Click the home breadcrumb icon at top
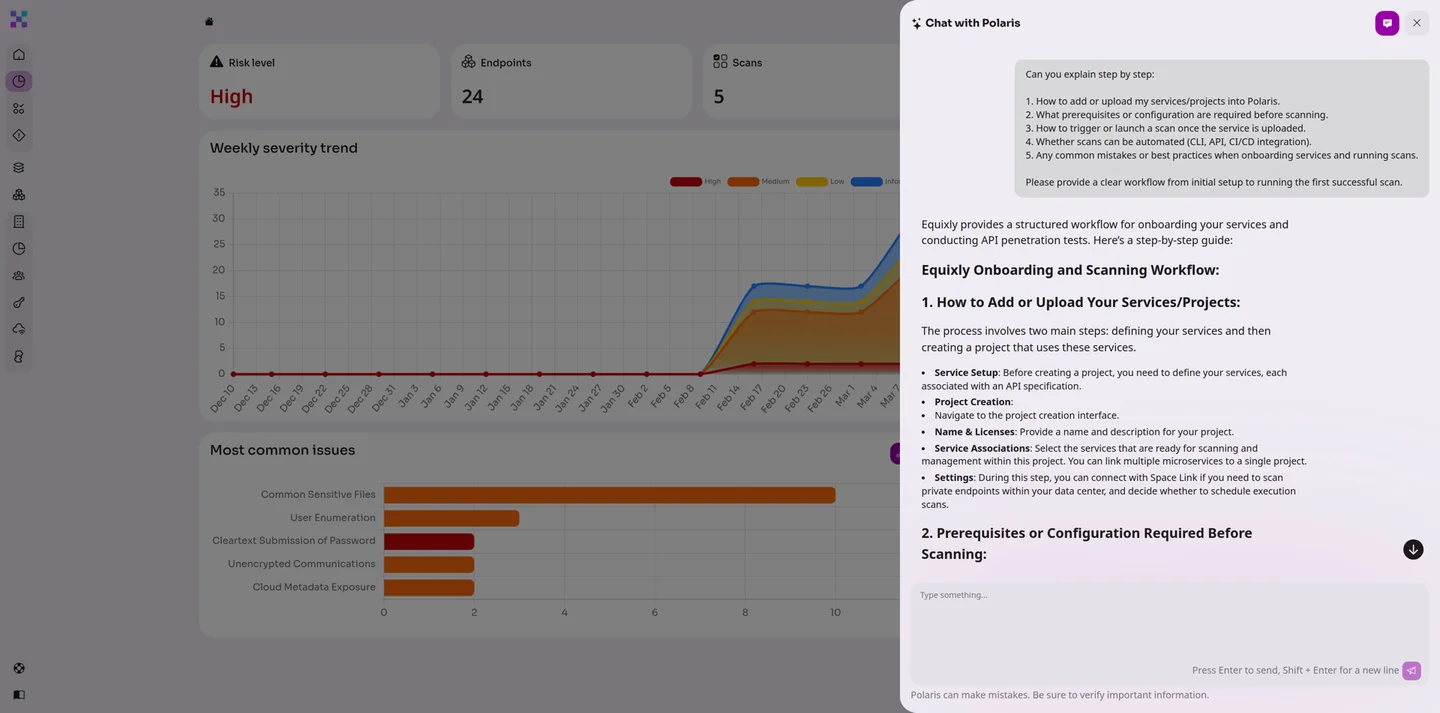 [209, 22]
